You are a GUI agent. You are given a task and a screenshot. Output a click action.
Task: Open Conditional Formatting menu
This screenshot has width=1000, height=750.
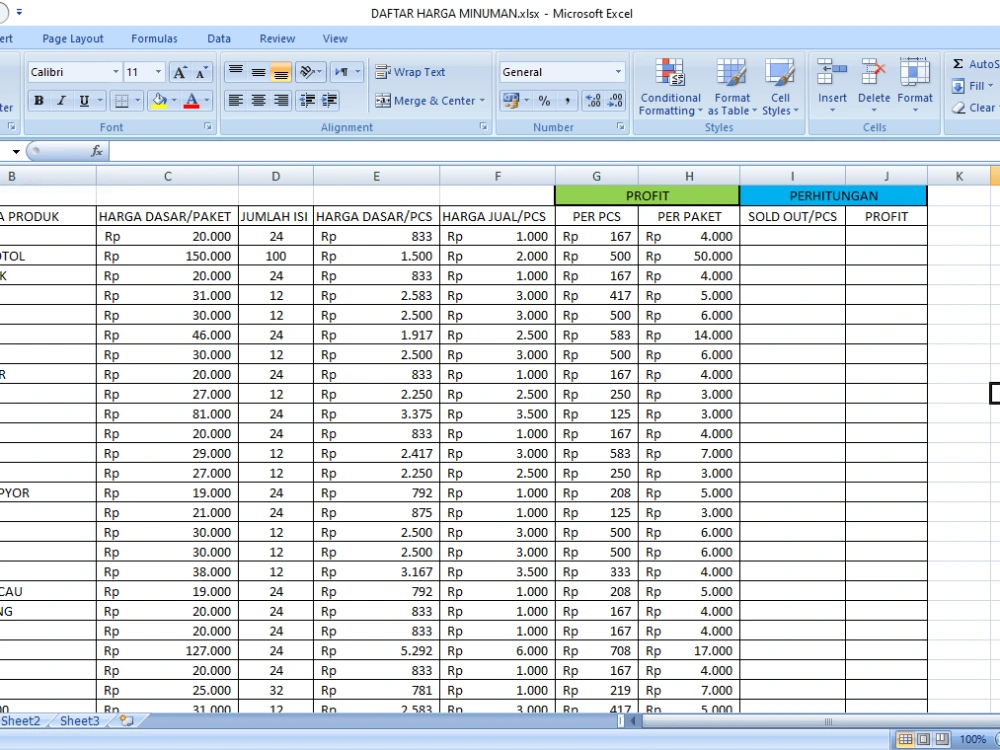(x=670, y=87)
